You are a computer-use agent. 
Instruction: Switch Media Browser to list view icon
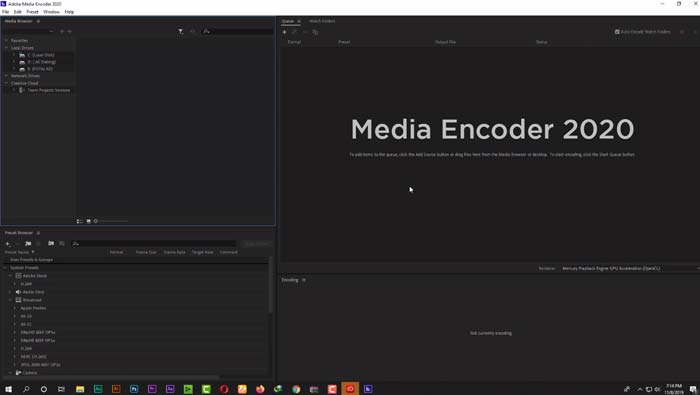(79, 221)
